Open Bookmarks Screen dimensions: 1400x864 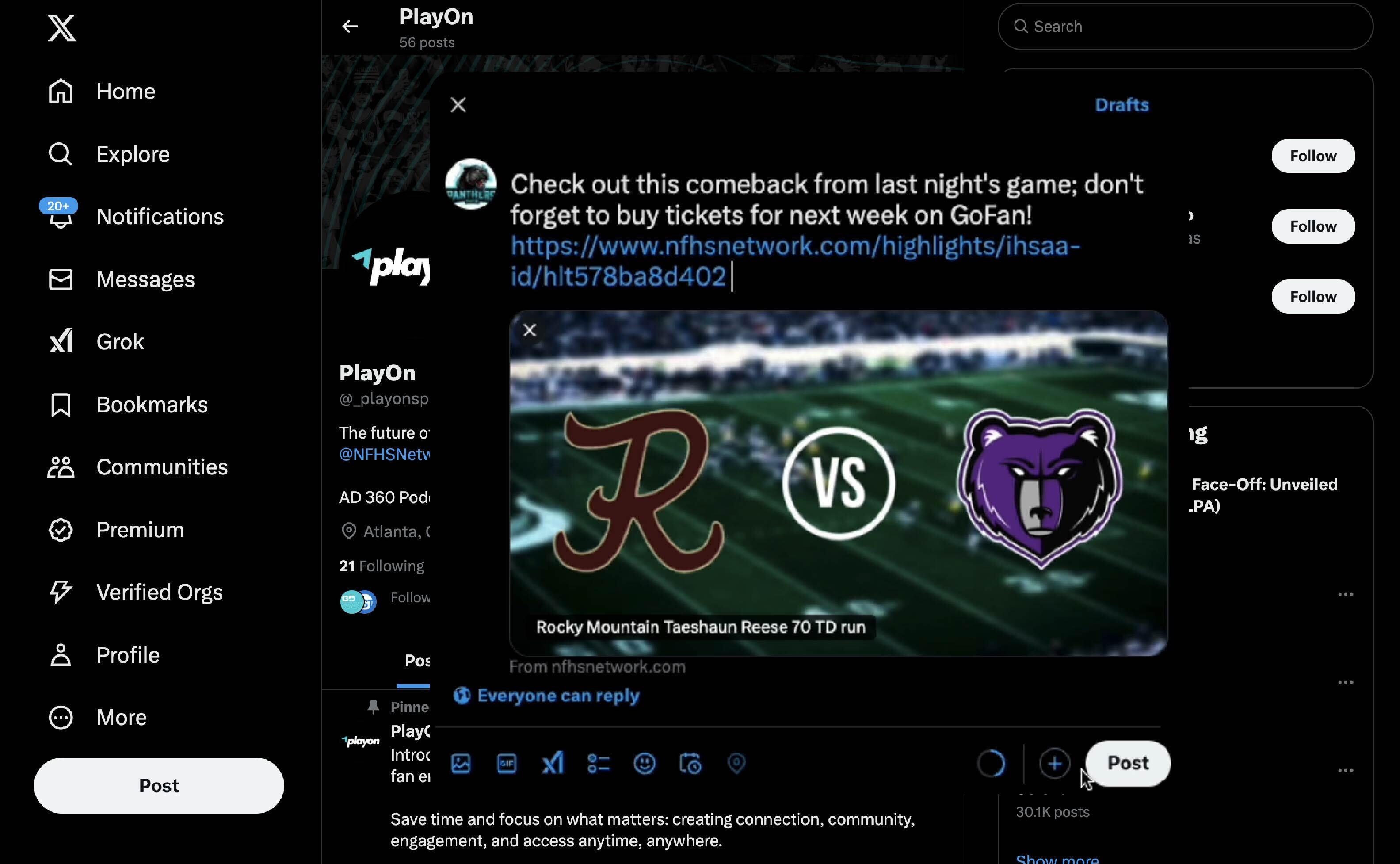[x=128, y=405]
